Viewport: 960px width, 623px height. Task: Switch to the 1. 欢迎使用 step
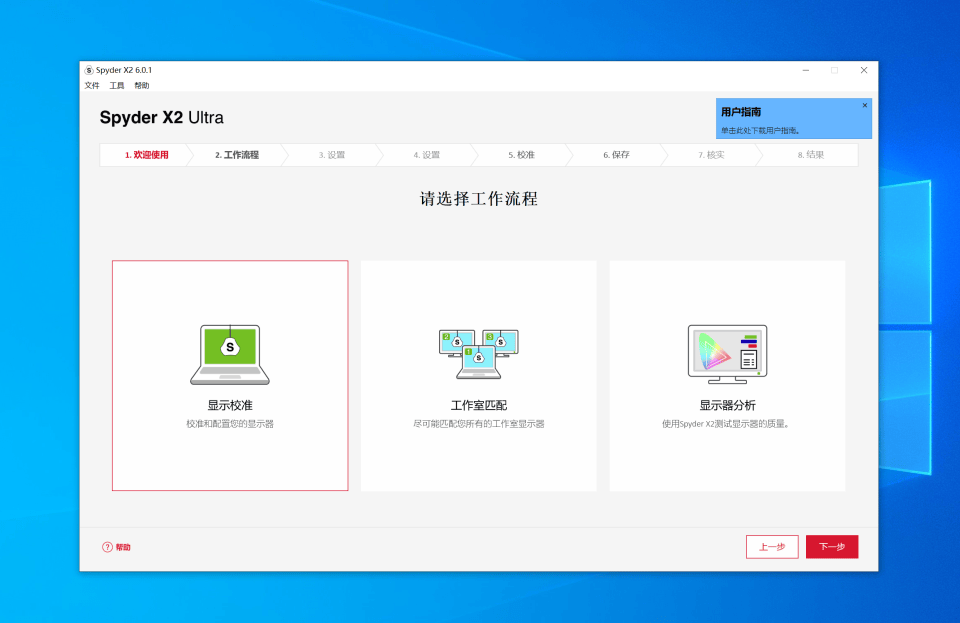(146, 154)
